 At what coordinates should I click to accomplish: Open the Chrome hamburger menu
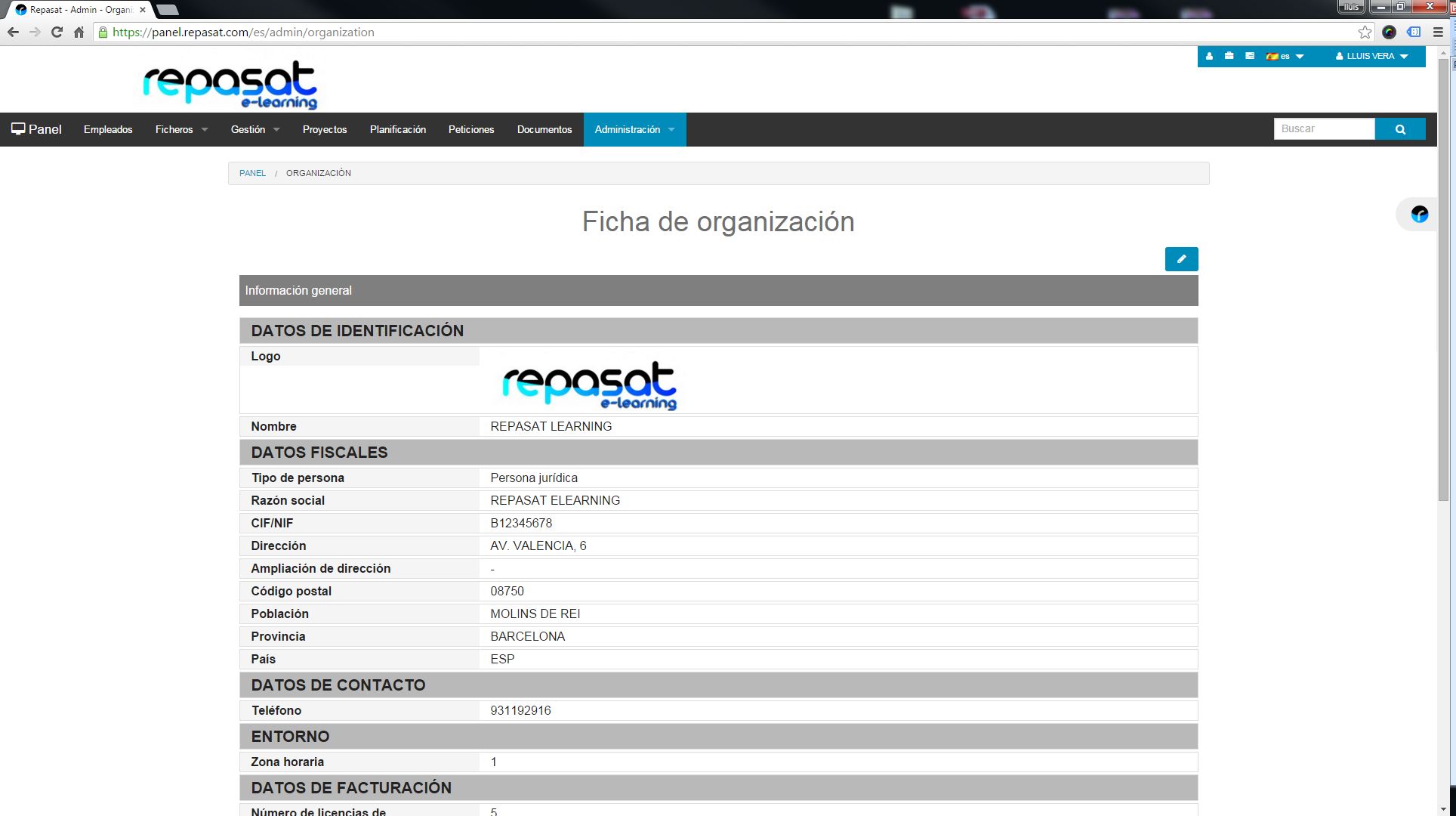1439,32
